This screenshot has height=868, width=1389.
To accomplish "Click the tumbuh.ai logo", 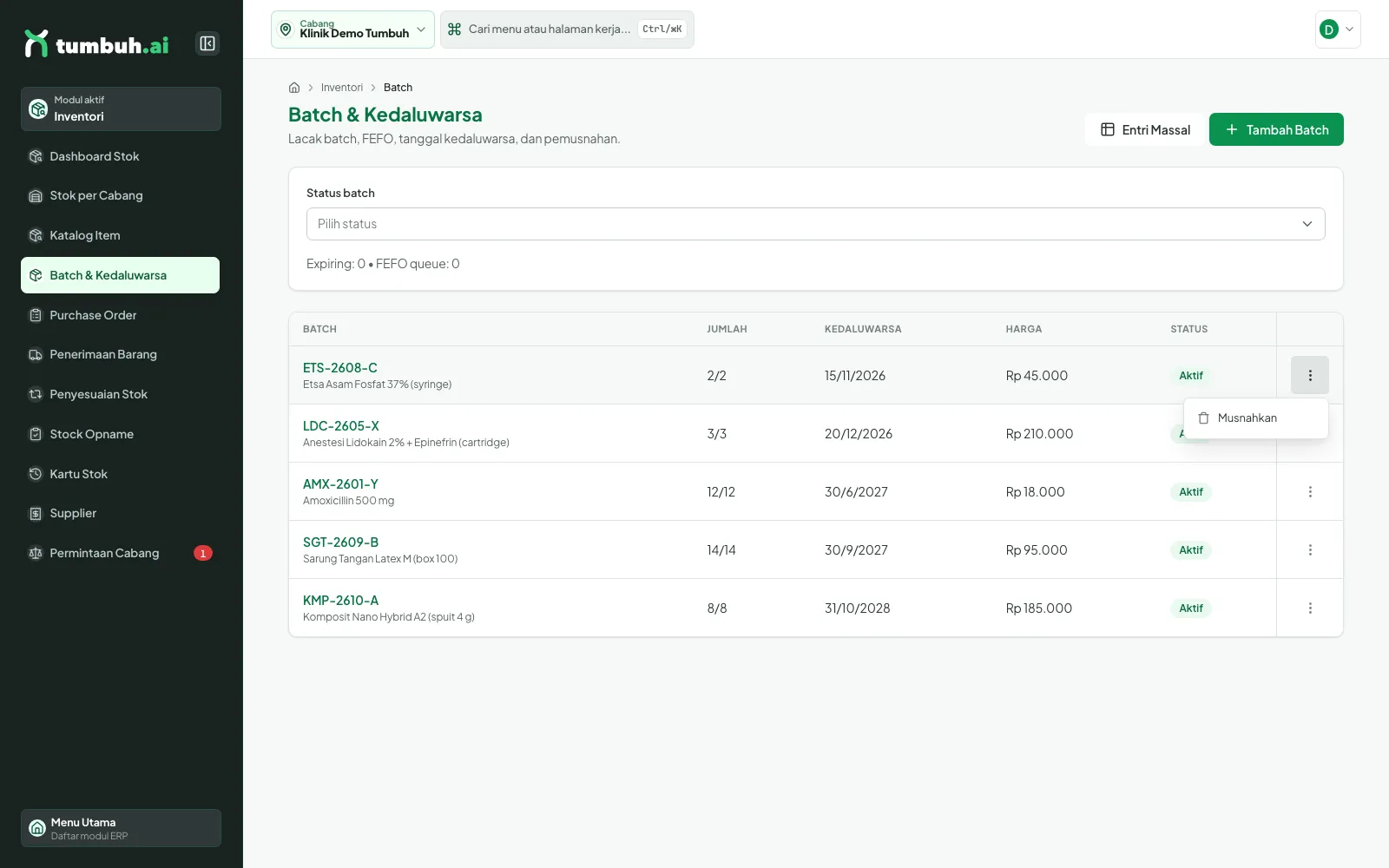I will coord(96,43).
